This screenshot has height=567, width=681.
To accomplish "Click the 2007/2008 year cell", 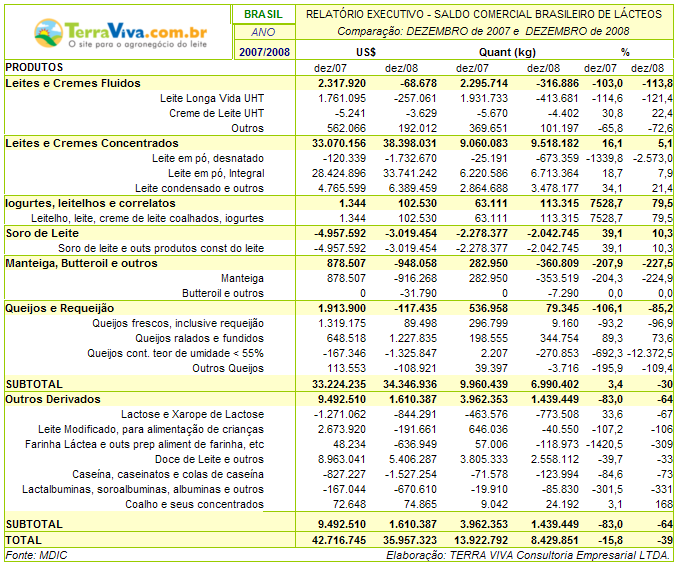I will (264, 52).
